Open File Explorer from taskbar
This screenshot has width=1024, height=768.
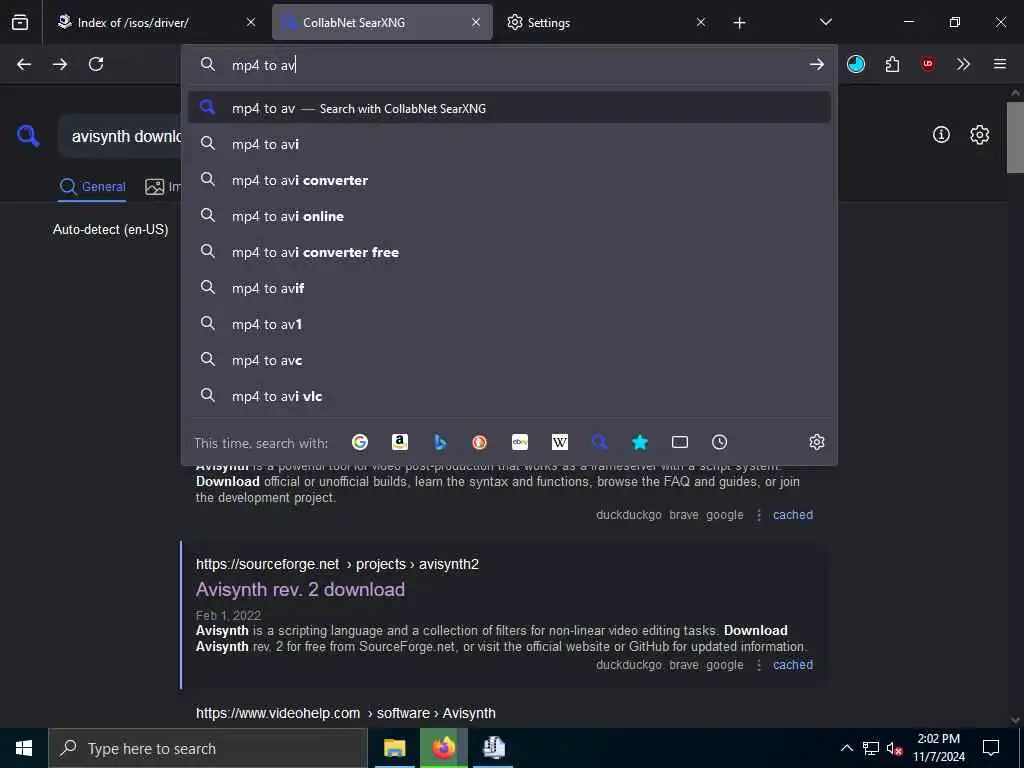tap(394, 748)
